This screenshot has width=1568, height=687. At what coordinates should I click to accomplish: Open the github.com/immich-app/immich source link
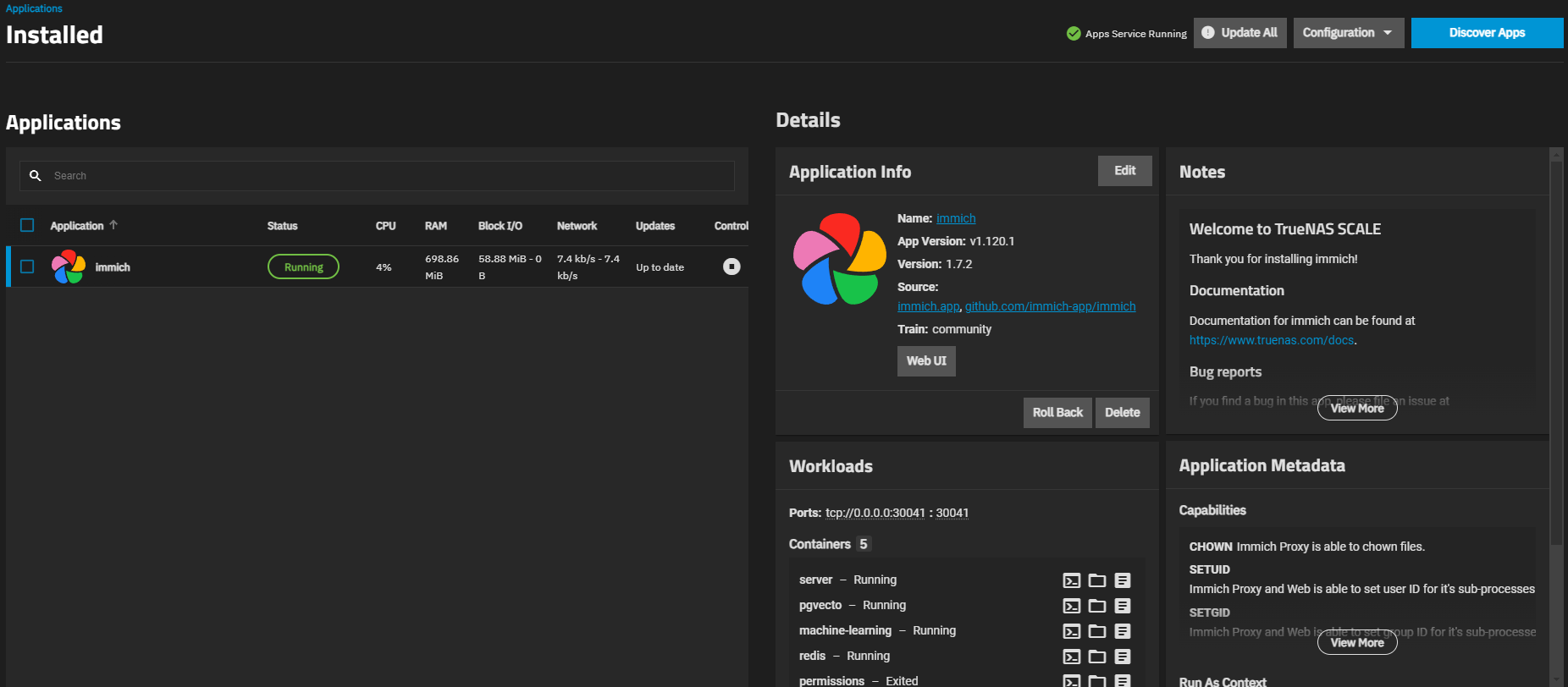tap(1050, 306)
